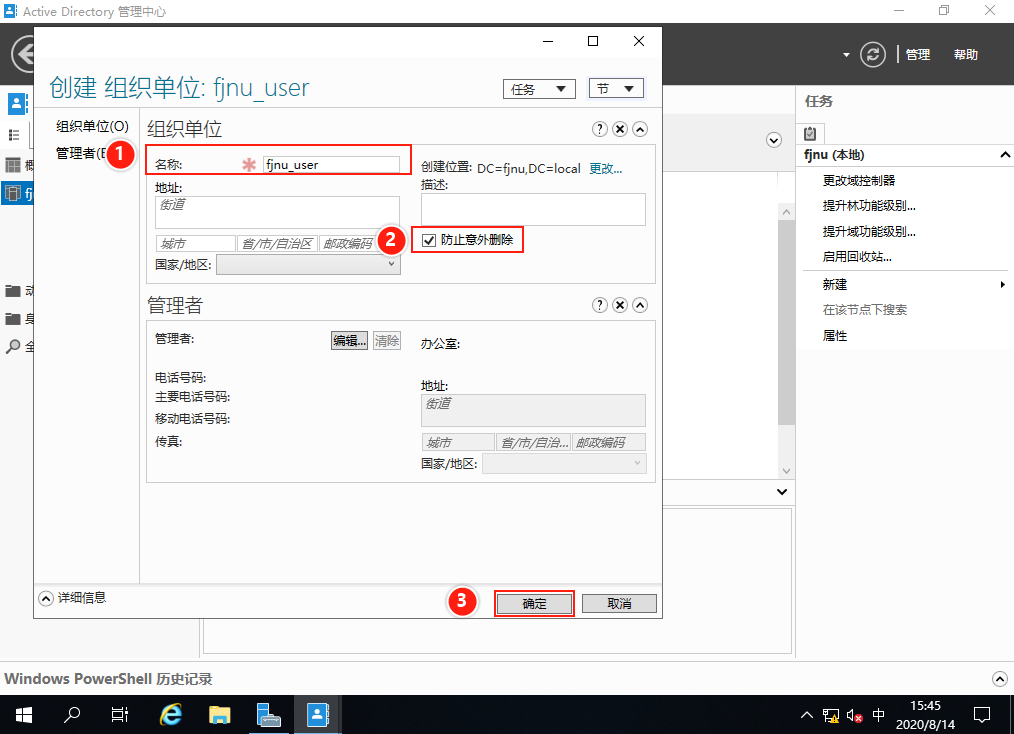The width and height of the screenshot is (1014, 734).
Task: Click the close-section icon of 组织单位 section
Action: [620, 129]
